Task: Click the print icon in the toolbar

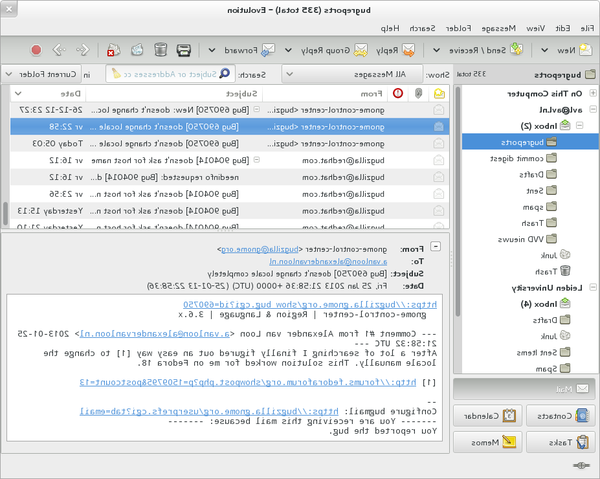Action: click(x=185, y=49)
